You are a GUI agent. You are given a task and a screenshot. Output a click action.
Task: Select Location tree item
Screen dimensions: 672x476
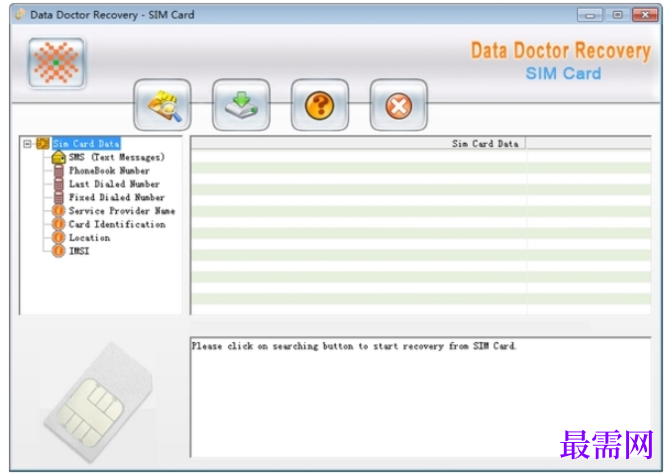[90, 237]
